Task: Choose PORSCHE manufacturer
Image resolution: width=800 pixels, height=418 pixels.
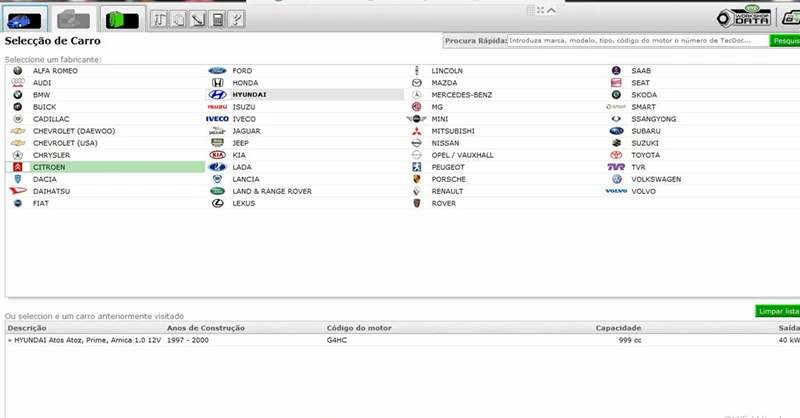Action: 448,179
